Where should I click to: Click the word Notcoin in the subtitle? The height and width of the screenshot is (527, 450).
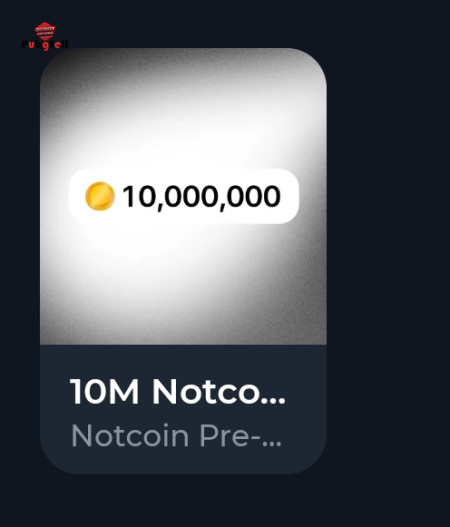[130, 436]
